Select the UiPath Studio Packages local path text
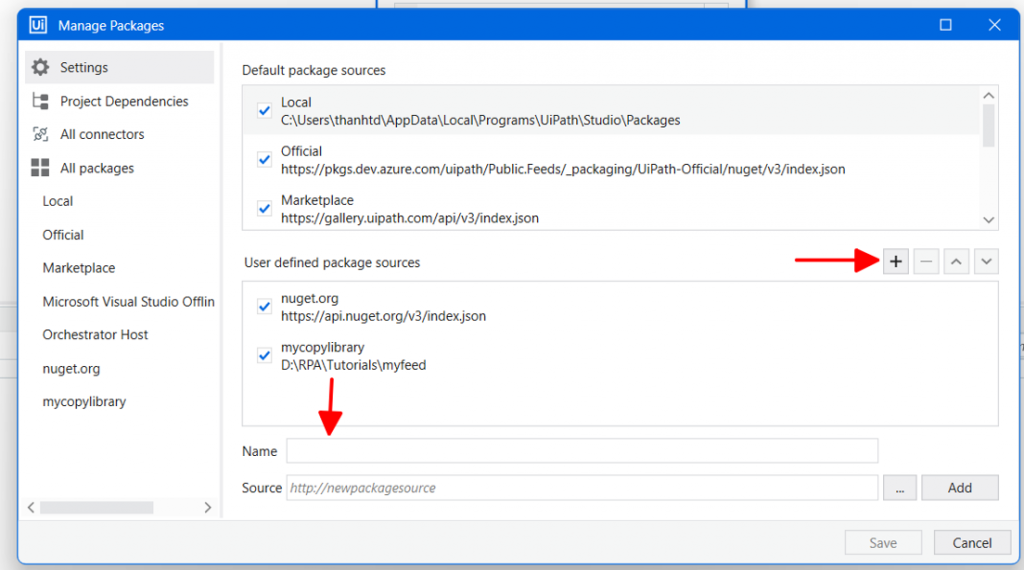The width and height of the screenshot is (1024, 570). [x=481, y=120]
